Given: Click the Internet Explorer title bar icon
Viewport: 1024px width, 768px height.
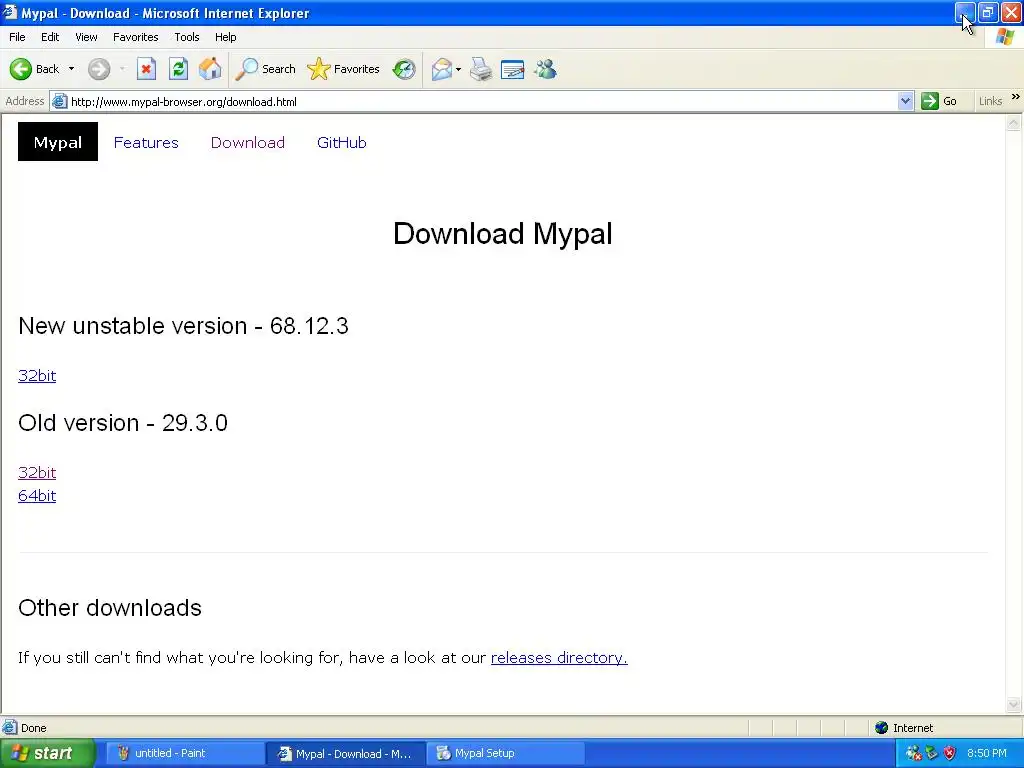Looking at the screenshot, I should [x=10, y=12].
